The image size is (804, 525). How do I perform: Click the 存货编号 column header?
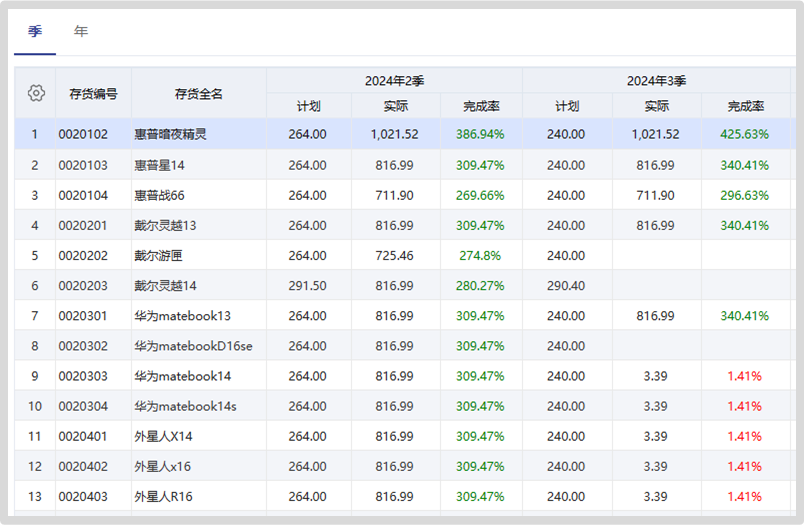point(93,94)
